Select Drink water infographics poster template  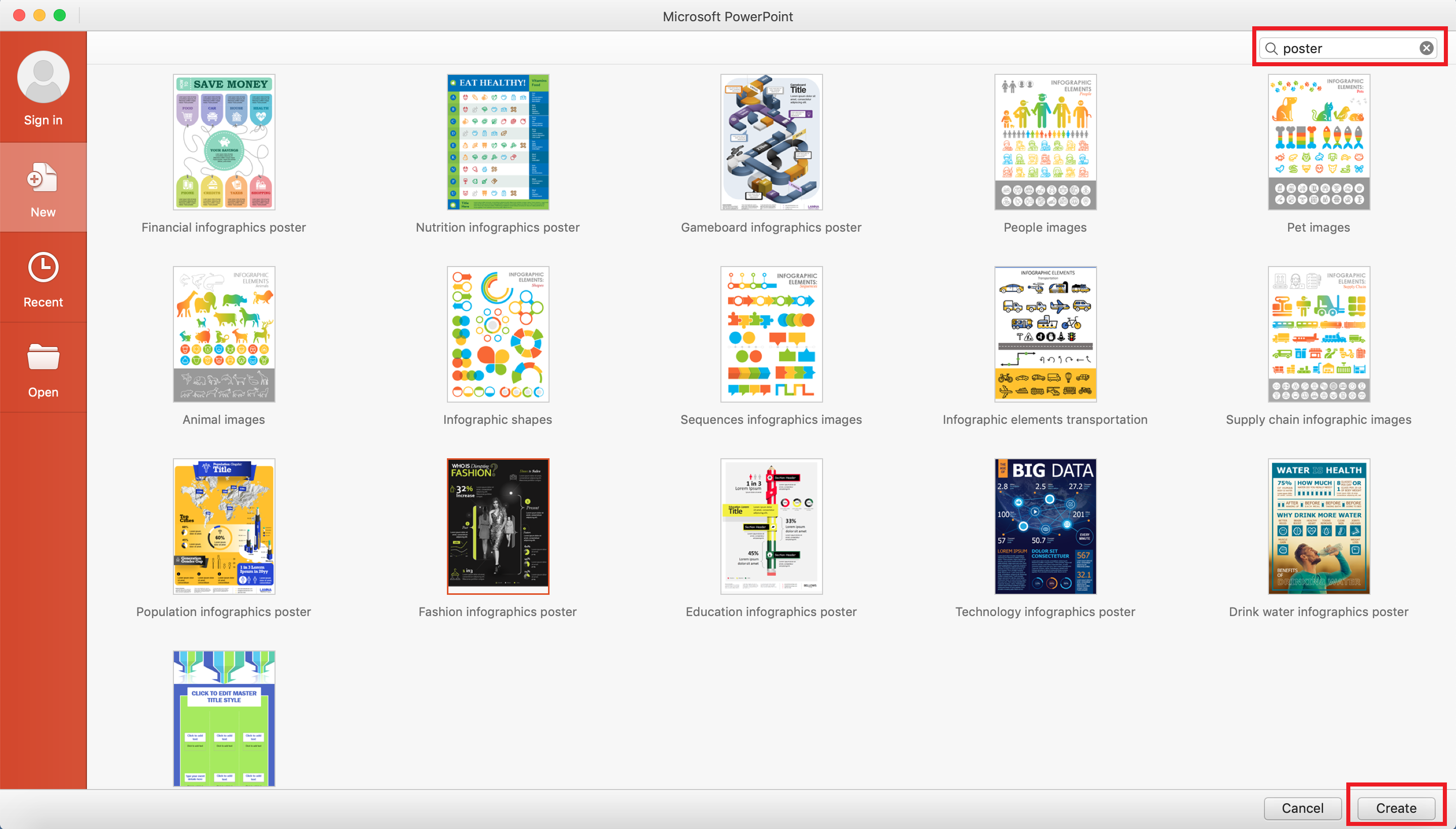pyautogui.click(x=1318, y=526)
